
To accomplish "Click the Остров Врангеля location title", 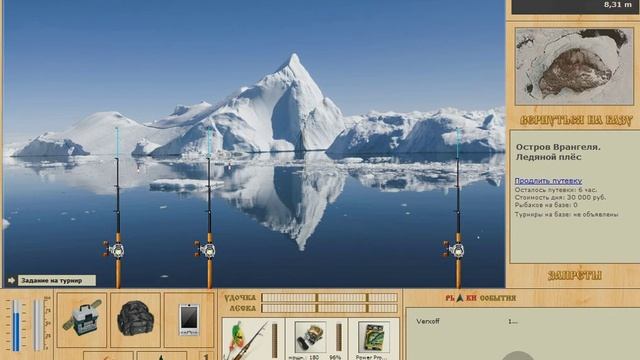I will [558, 147].
